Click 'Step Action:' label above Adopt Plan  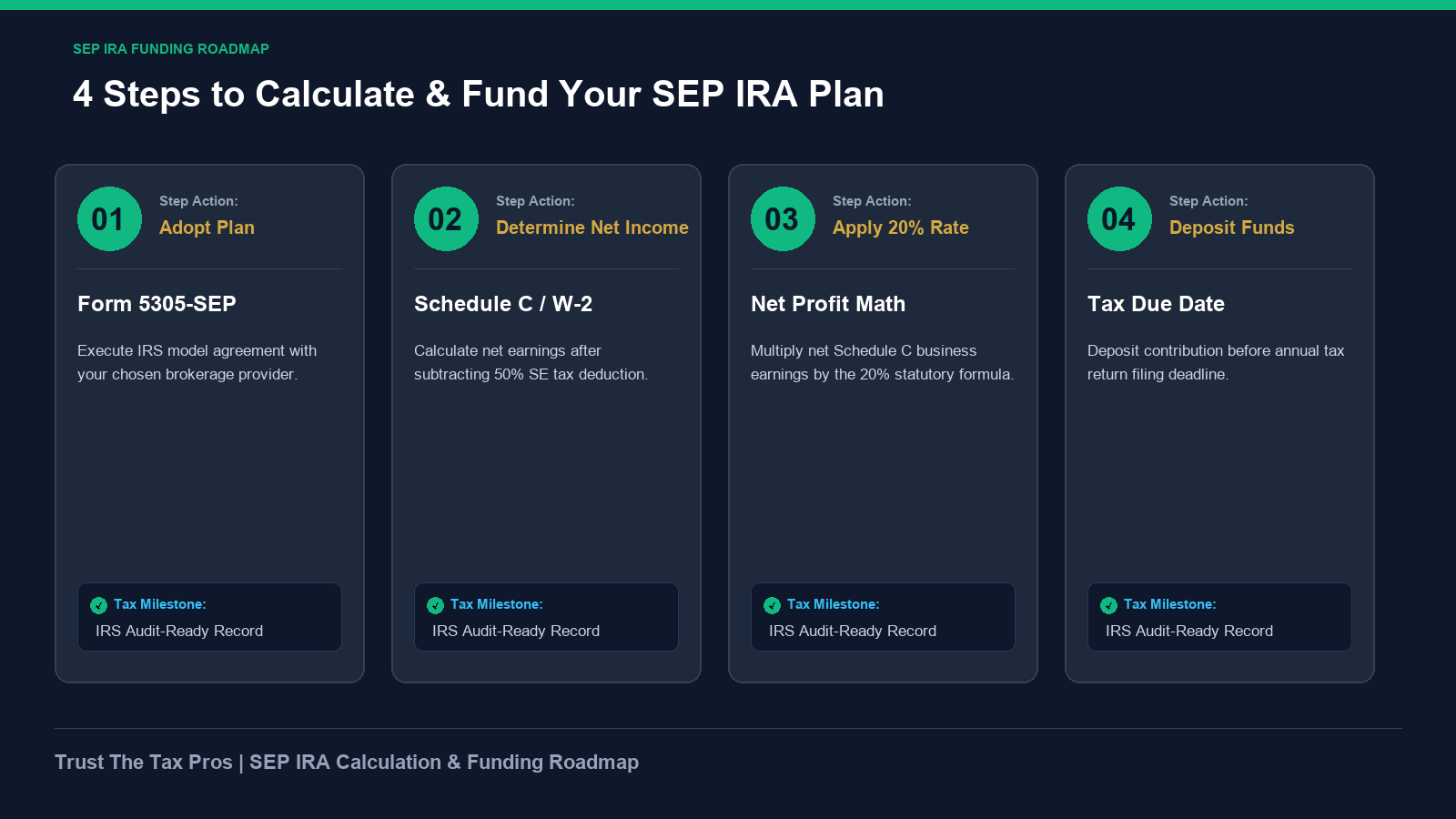point(198,201)
